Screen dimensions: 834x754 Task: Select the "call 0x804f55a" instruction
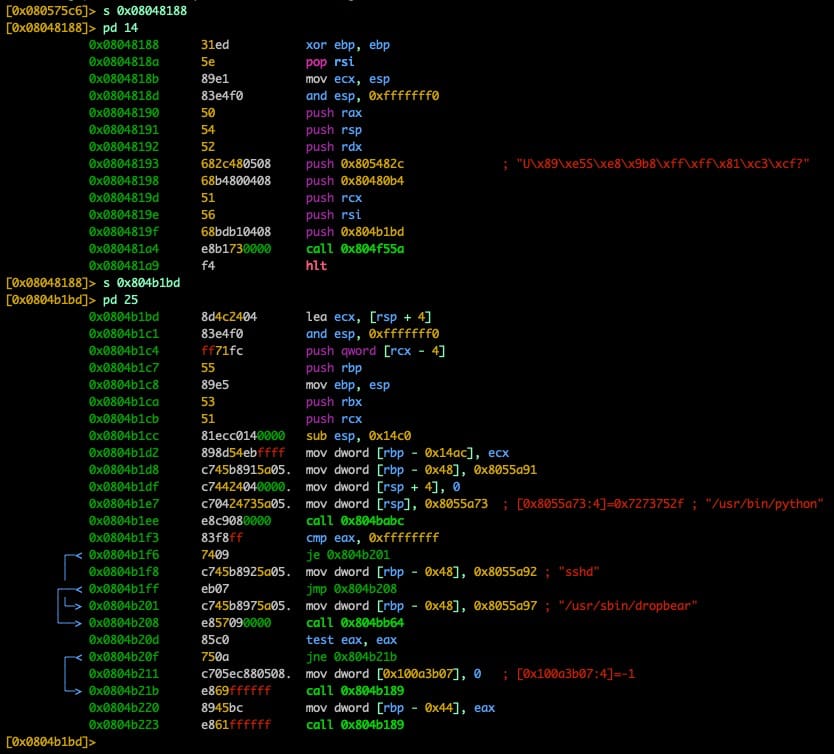[x=355, y=249]
